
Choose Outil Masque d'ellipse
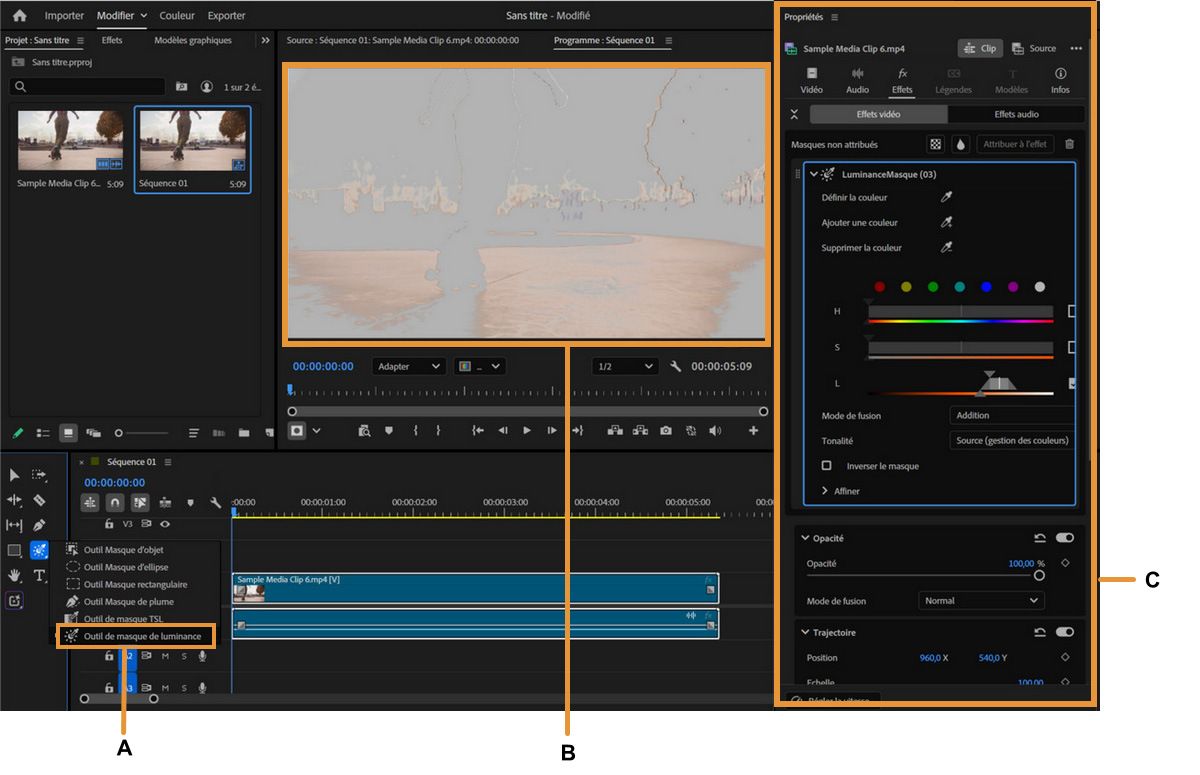coord(125,567)
